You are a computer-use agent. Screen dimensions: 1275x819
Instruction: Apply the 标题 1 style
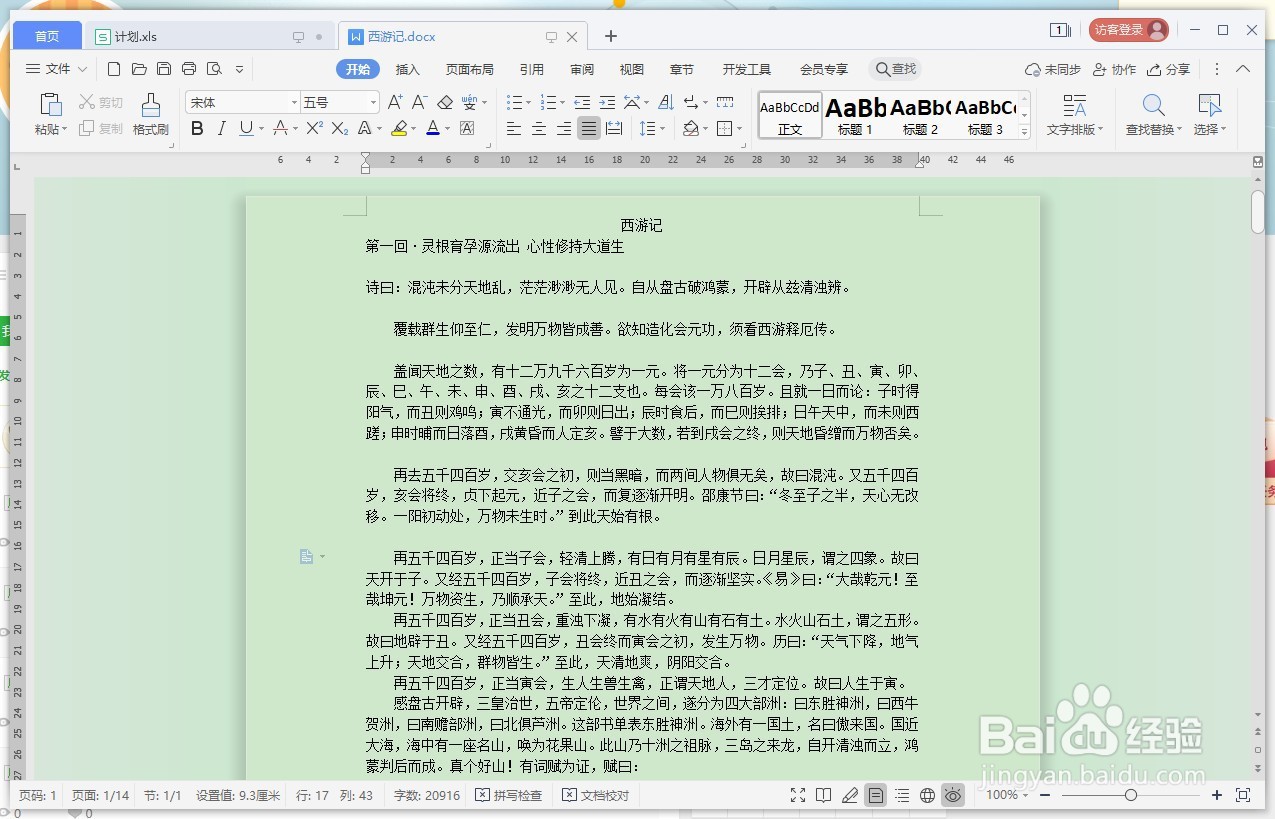pyautogui.click(x=855, y=115)
